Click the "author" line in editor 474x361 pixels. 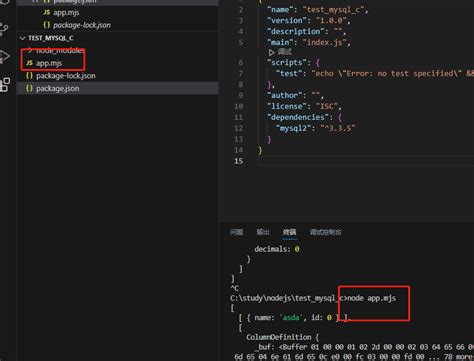295,95
